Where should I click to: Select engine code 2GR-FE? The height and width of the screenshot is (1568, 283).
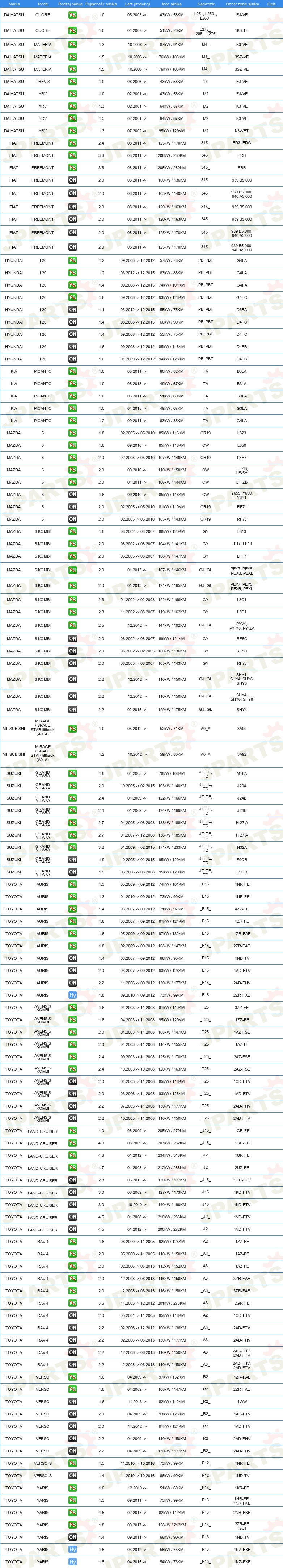(242, 1303)
